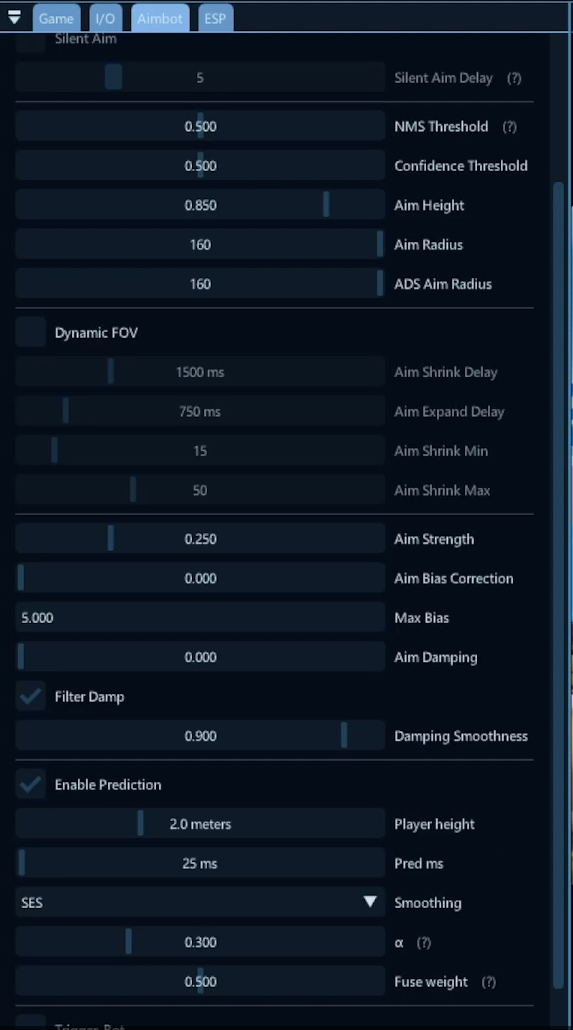Click the Aim Strength slider

pyautogui.click(x=200, y=539)
